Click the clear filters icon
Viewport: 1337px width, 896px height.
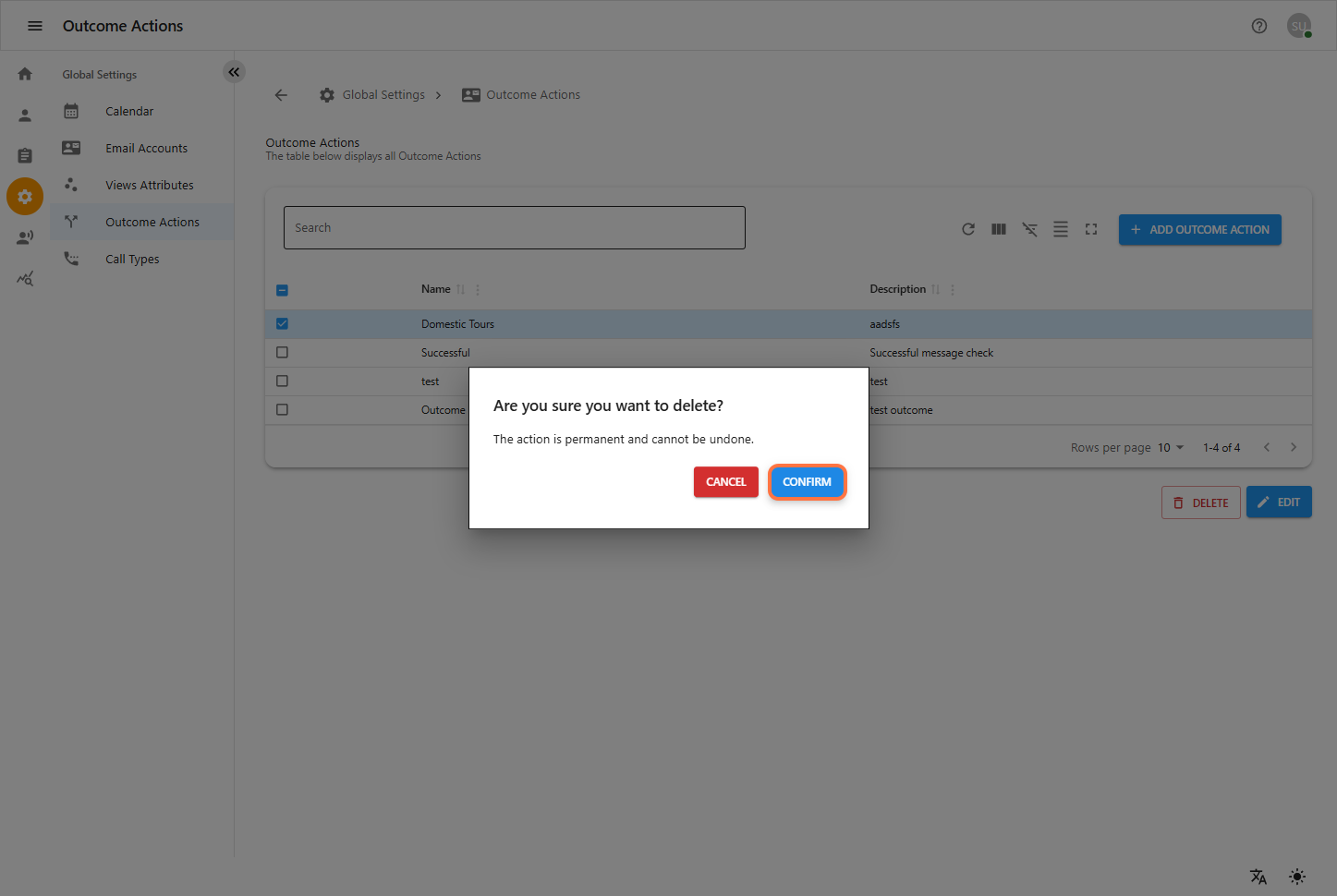coord(1029,229)
